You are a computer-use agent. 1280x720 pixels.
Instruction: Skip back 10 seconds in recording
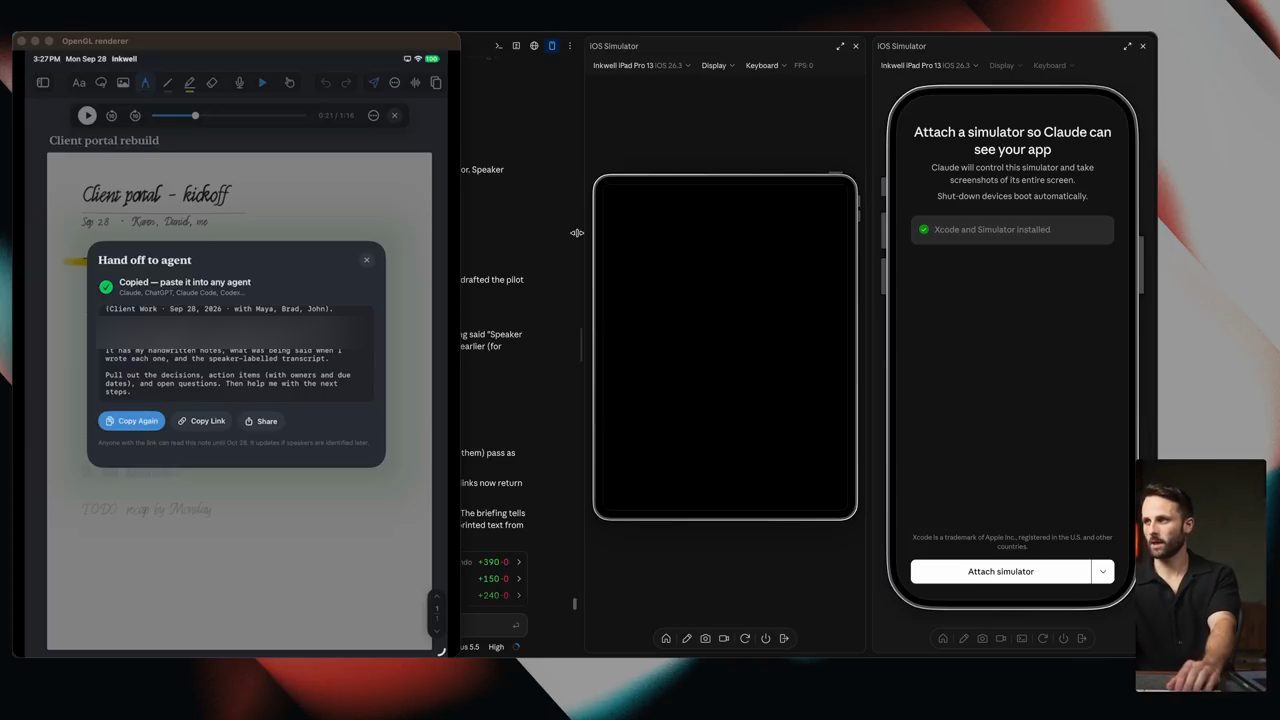[111, 115]
